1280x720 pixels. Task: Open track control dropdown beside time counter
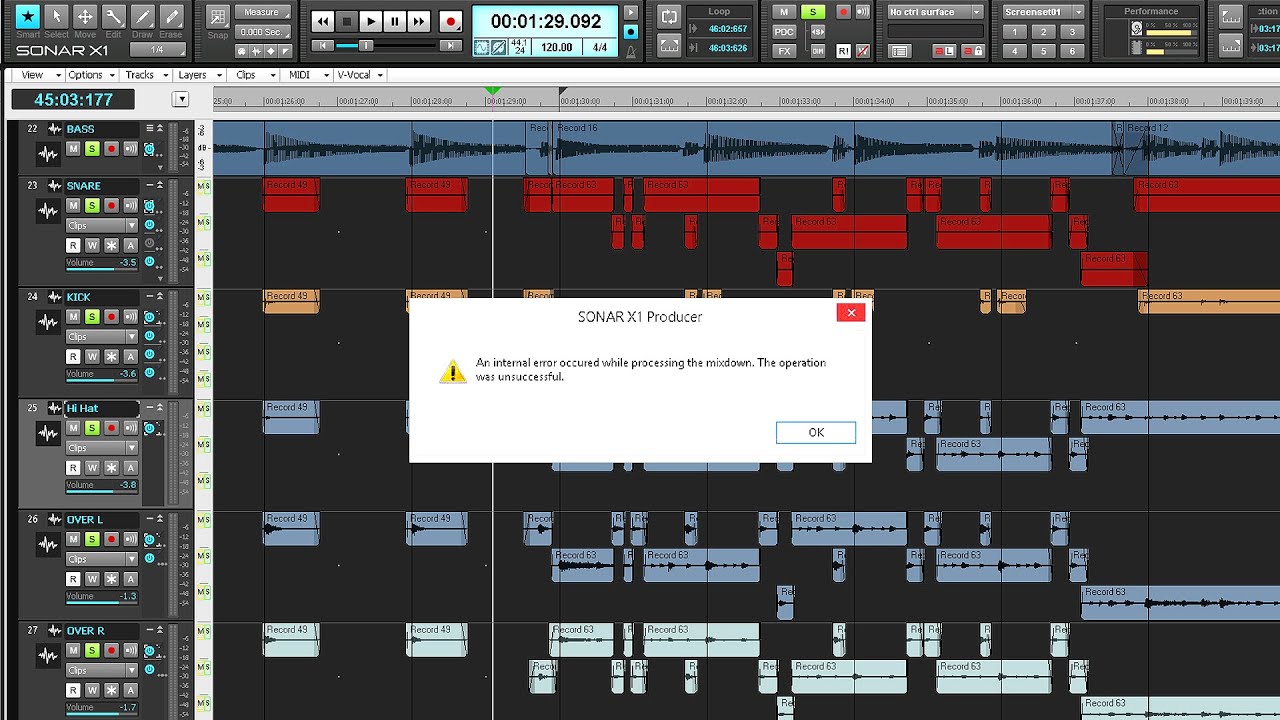[180, 99]
